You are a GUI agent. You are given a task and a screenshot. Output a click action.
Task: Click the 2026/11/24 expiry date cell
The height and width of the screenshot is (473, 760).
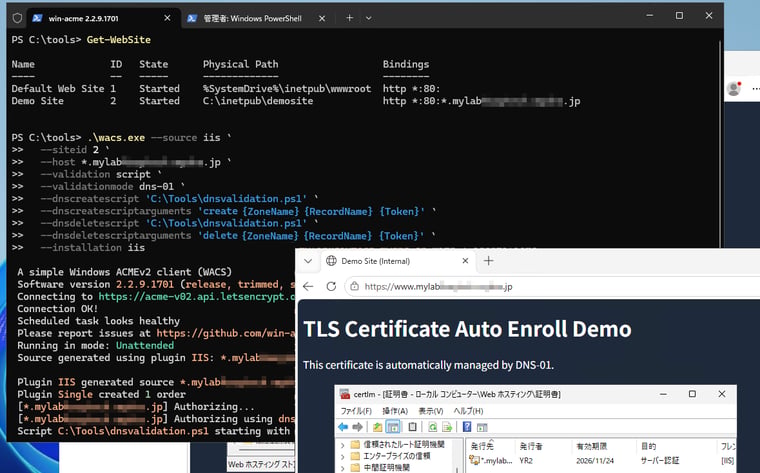coord(595,461)
